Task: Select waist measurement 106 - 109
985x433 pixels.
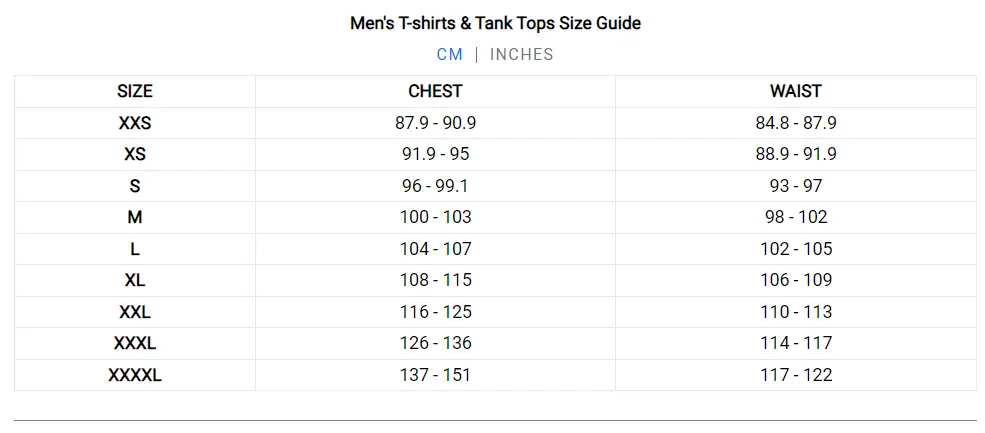Action: 795,280
